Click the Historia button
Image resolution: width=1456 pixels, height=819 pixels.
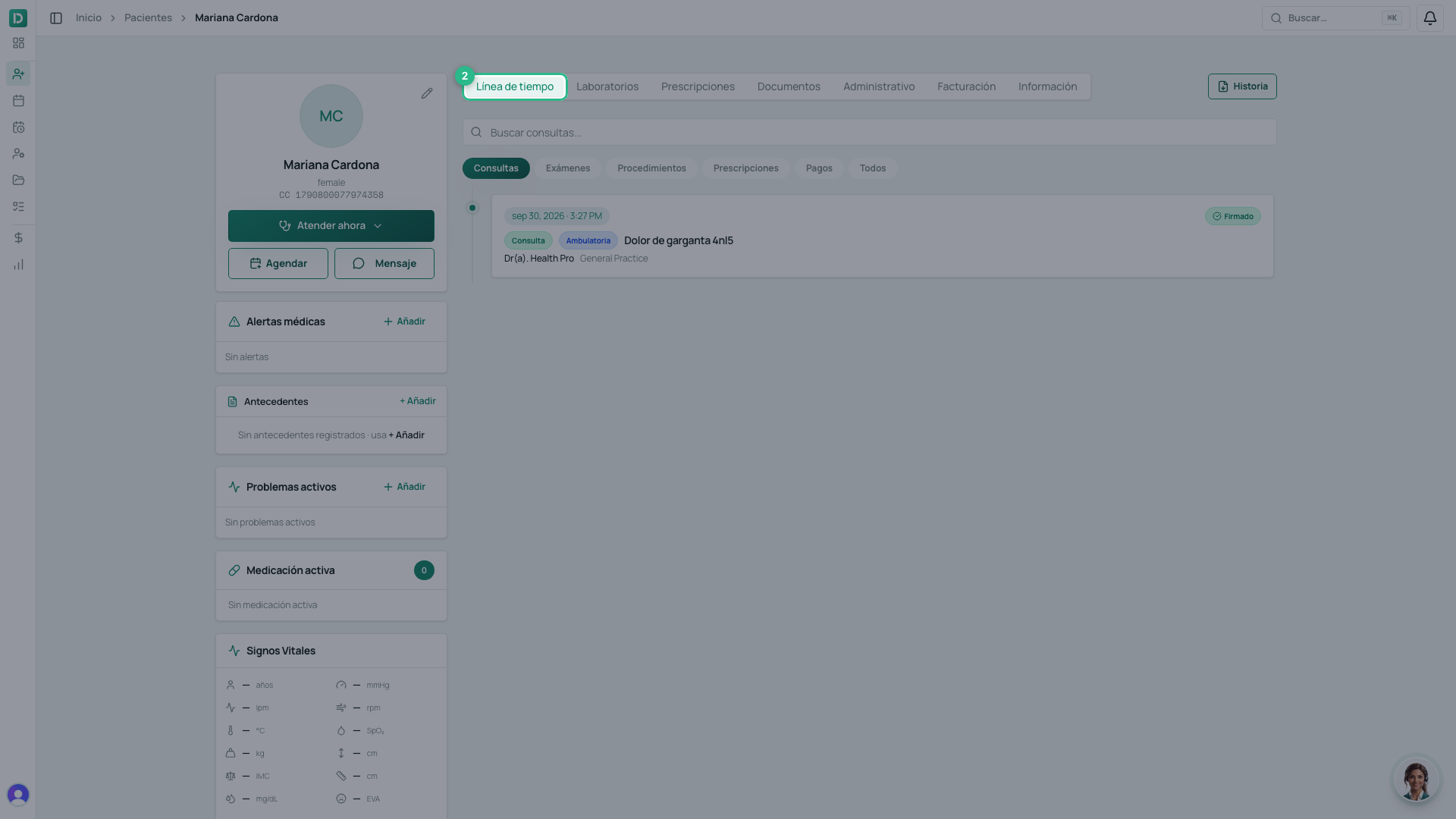tap(1242, 86)
